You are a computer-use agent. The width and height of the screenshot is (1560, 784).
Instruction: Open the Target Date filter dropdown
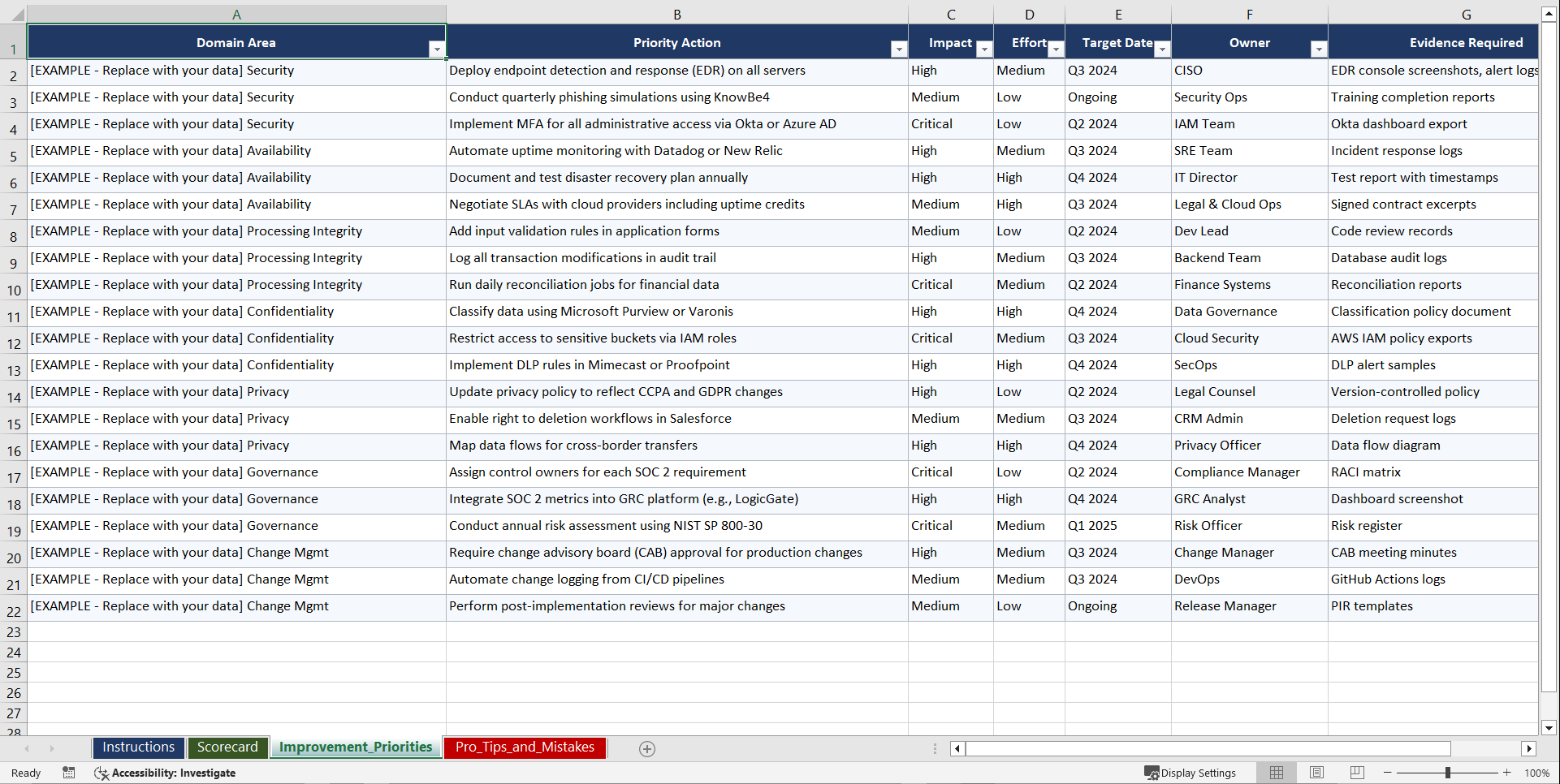[1162, 50]
